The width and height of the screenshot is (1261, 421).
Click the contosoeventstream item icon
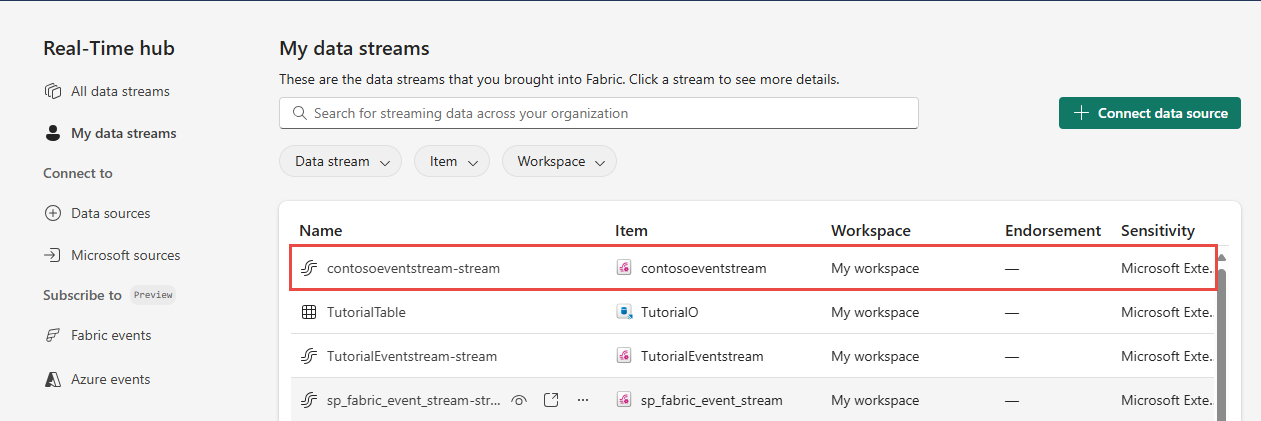625,268
